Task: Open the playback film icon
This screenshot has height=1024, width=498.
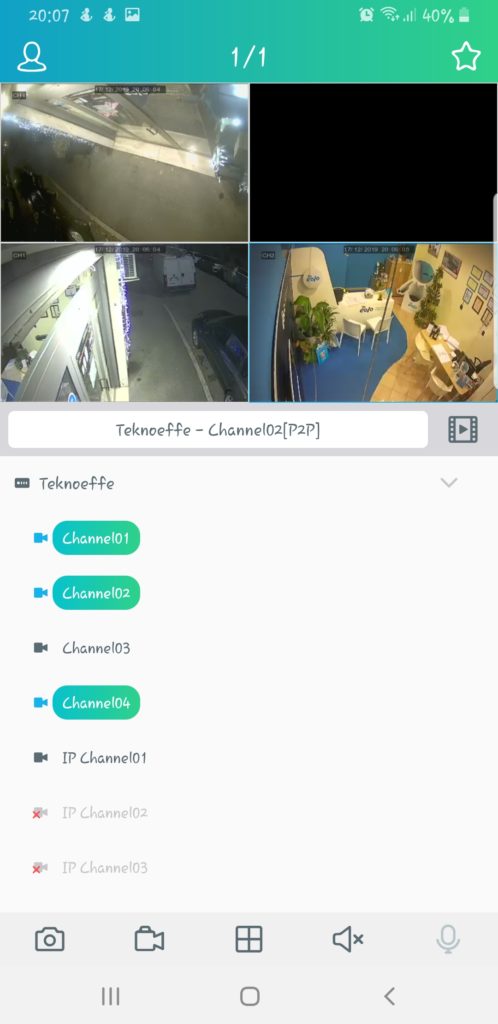Action: coord(463,429)
